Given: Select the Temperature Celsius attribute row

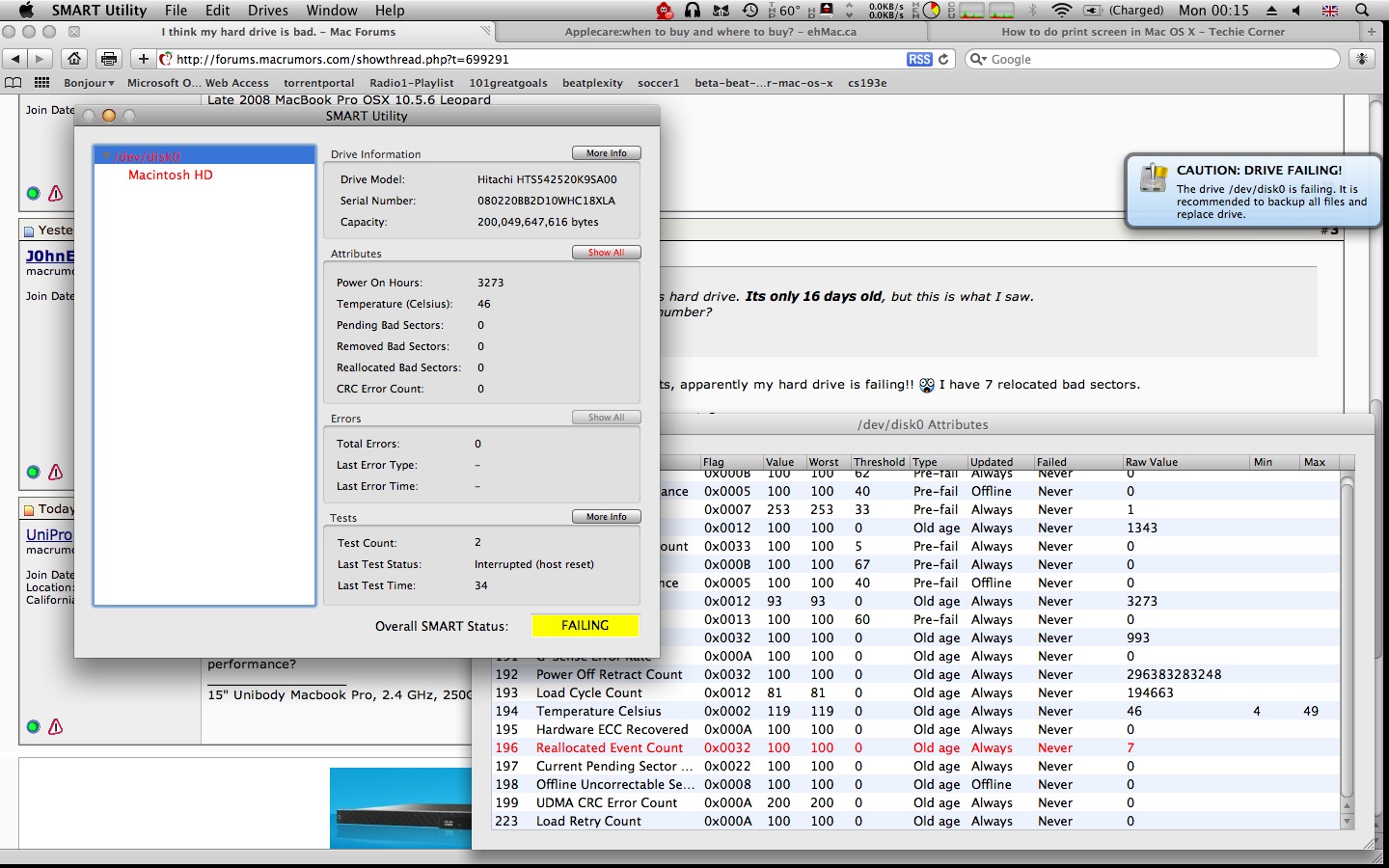Looking at the screenshot, I should pos(915,711).
